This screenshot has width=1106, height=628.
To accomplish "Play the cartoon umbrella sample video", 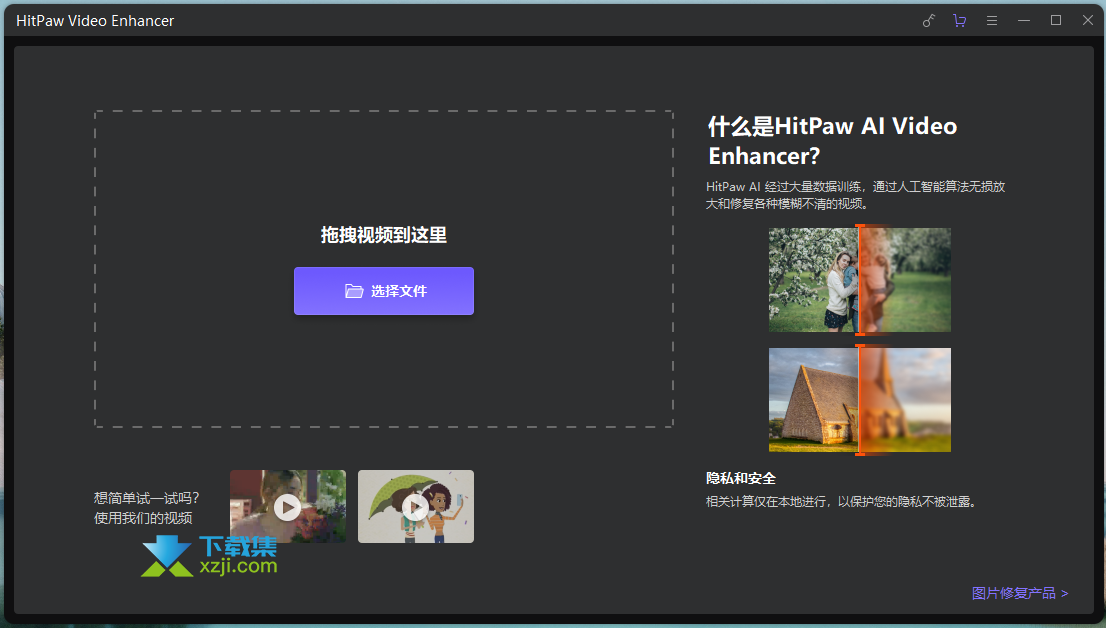I will tap(415, 507).
